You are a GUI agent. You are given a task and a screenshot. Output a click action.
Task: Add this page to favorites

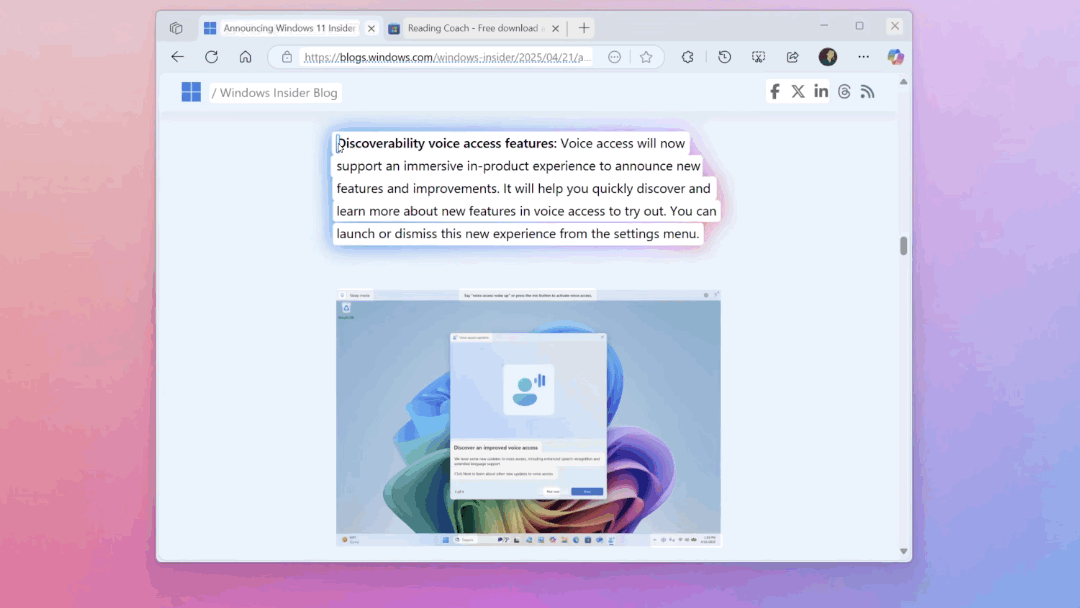click(x=646, y=57)
